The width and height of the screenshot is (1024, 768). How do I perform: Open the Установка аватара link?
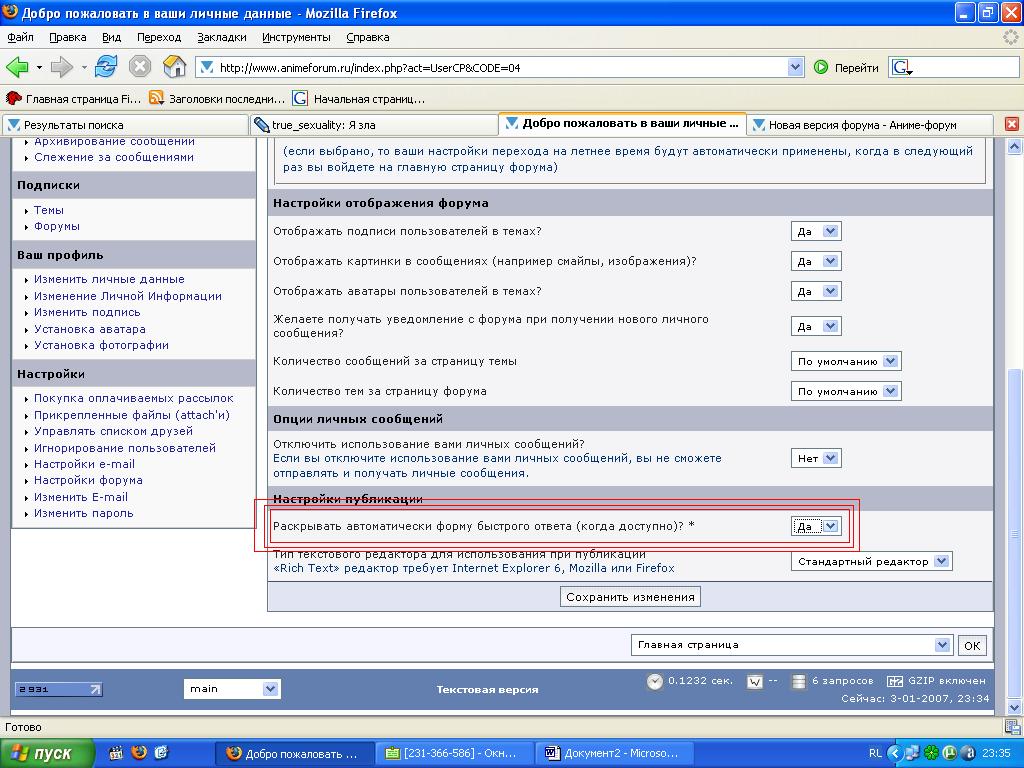point(90,329)
